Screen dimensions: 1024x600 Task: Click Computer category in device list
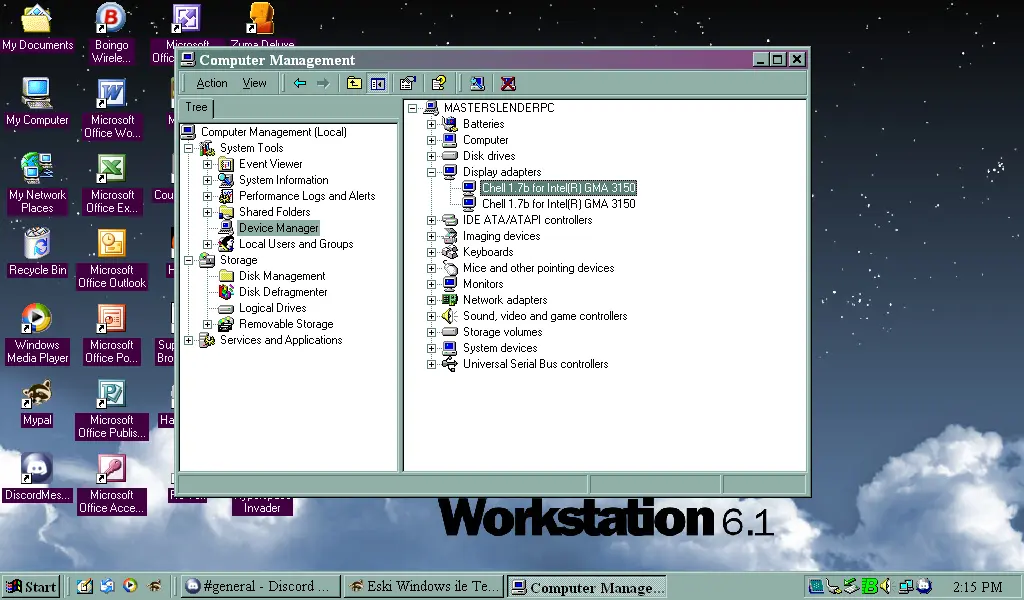pos(485,140)
